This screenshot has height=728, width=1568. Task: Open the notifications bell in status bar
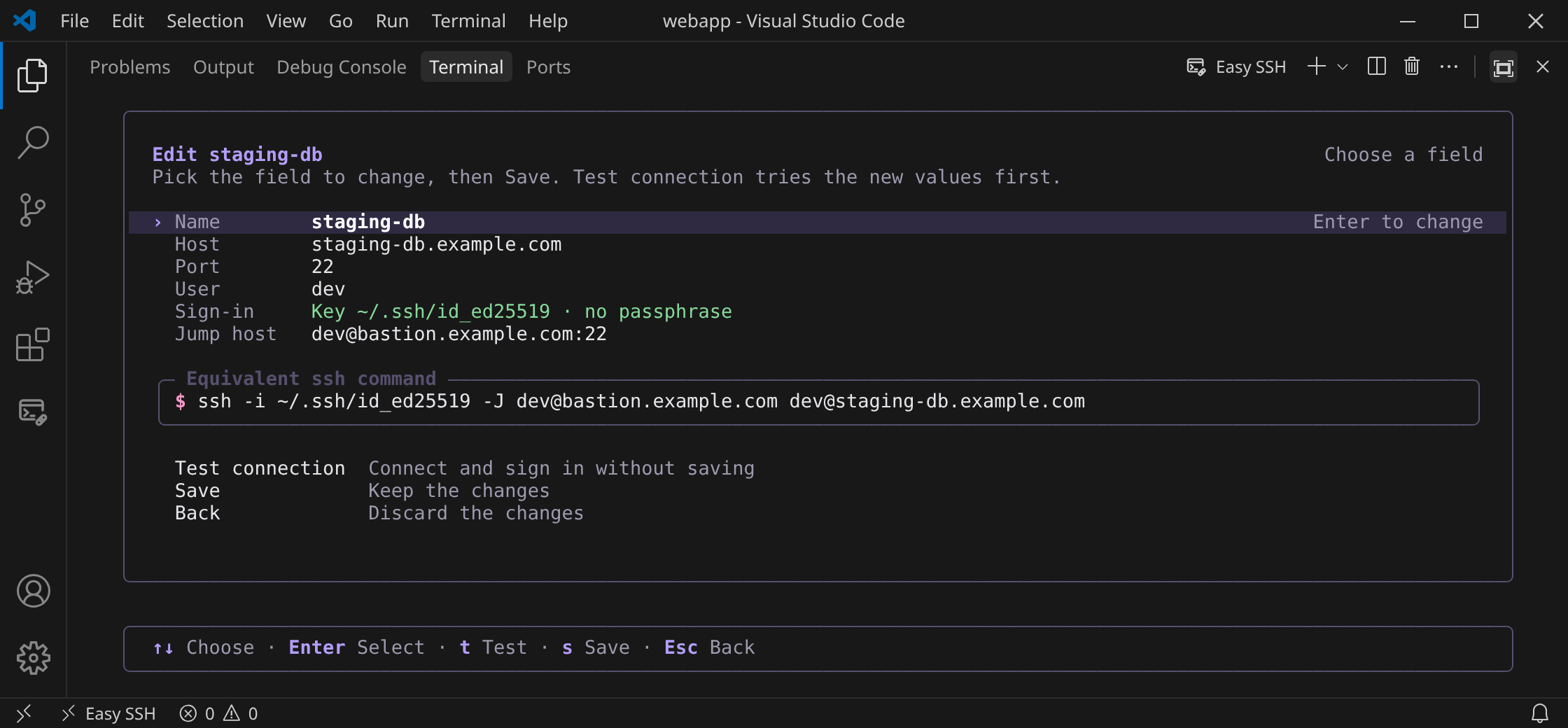1540,713
